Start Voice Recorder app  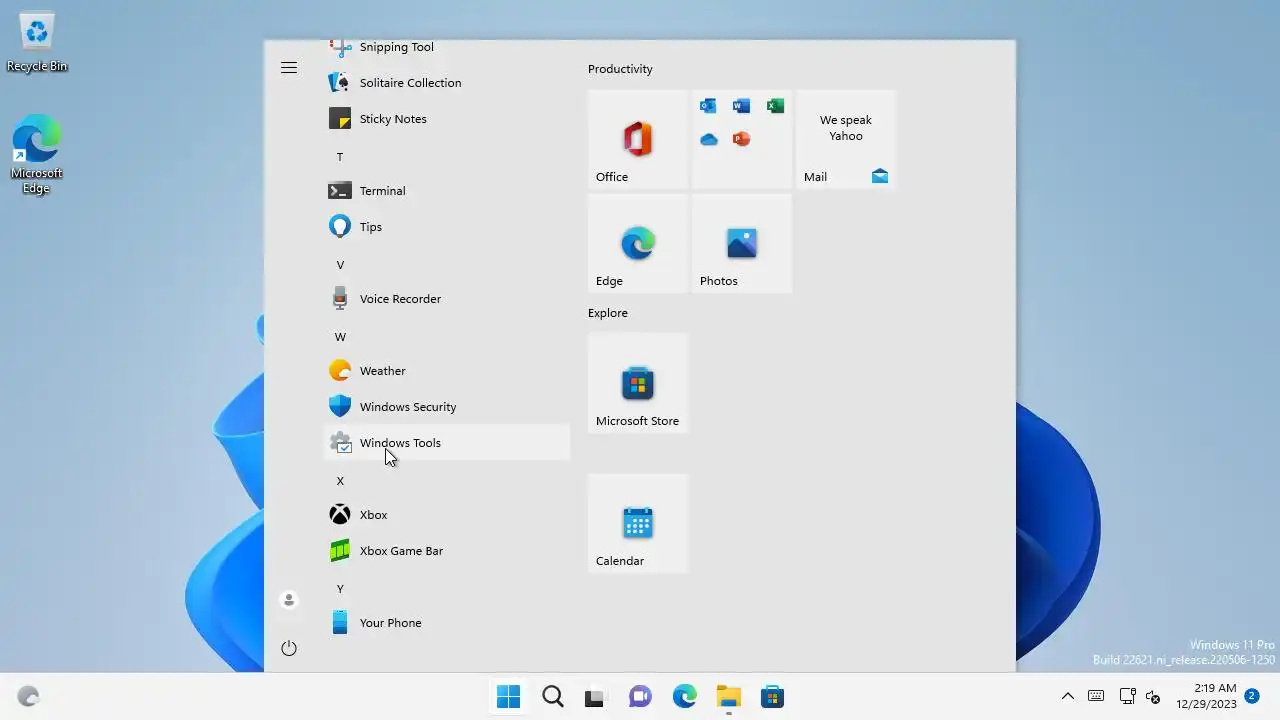(447, 299)
